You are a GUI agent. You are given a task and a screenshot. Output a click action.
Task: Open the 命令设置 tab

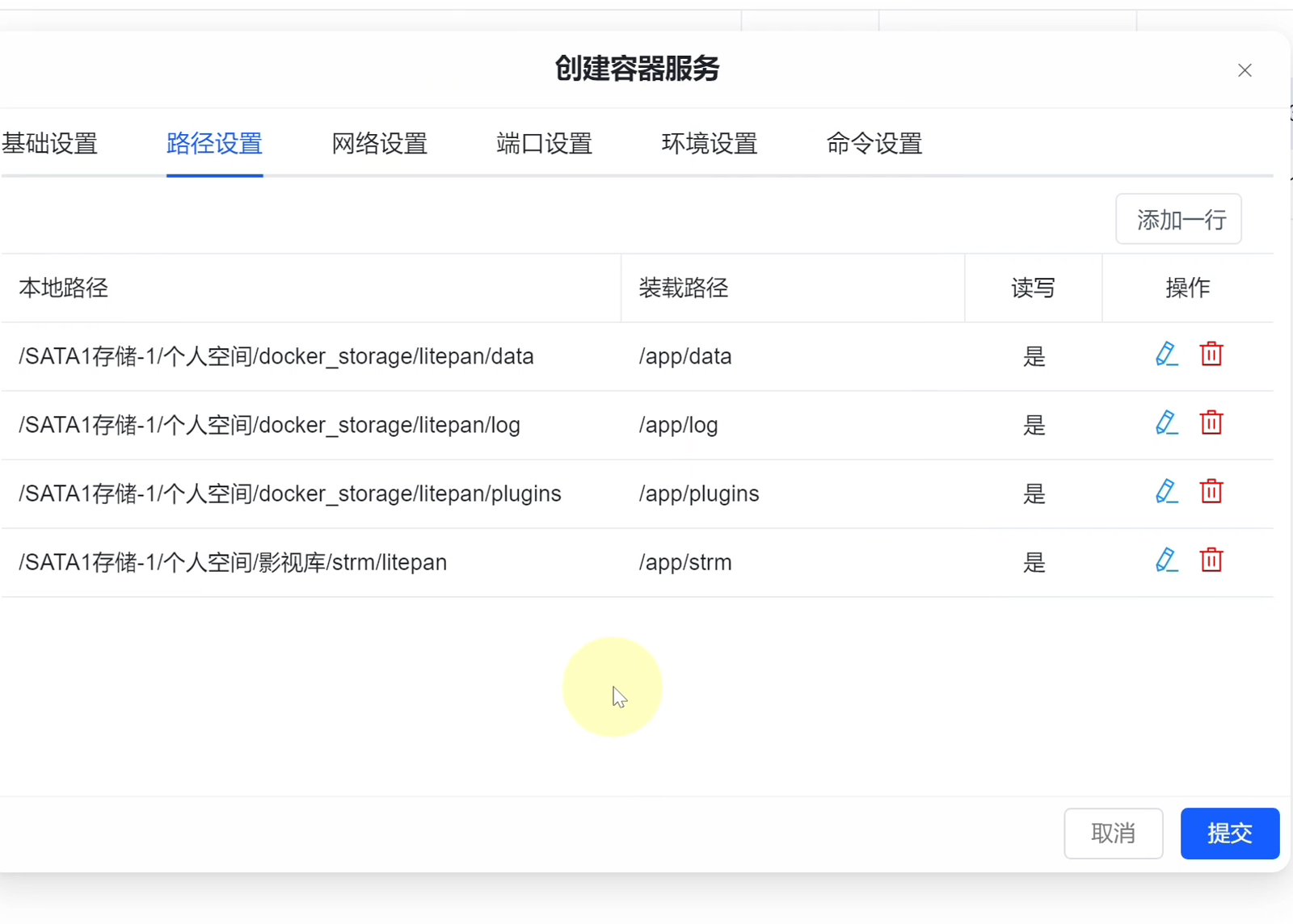point(874,144)
